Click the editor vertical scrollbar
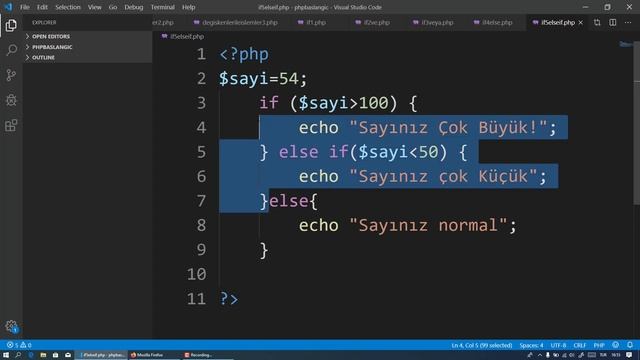Image resolution: width=640 pixels, height=360 pixels. coord(637,122)
